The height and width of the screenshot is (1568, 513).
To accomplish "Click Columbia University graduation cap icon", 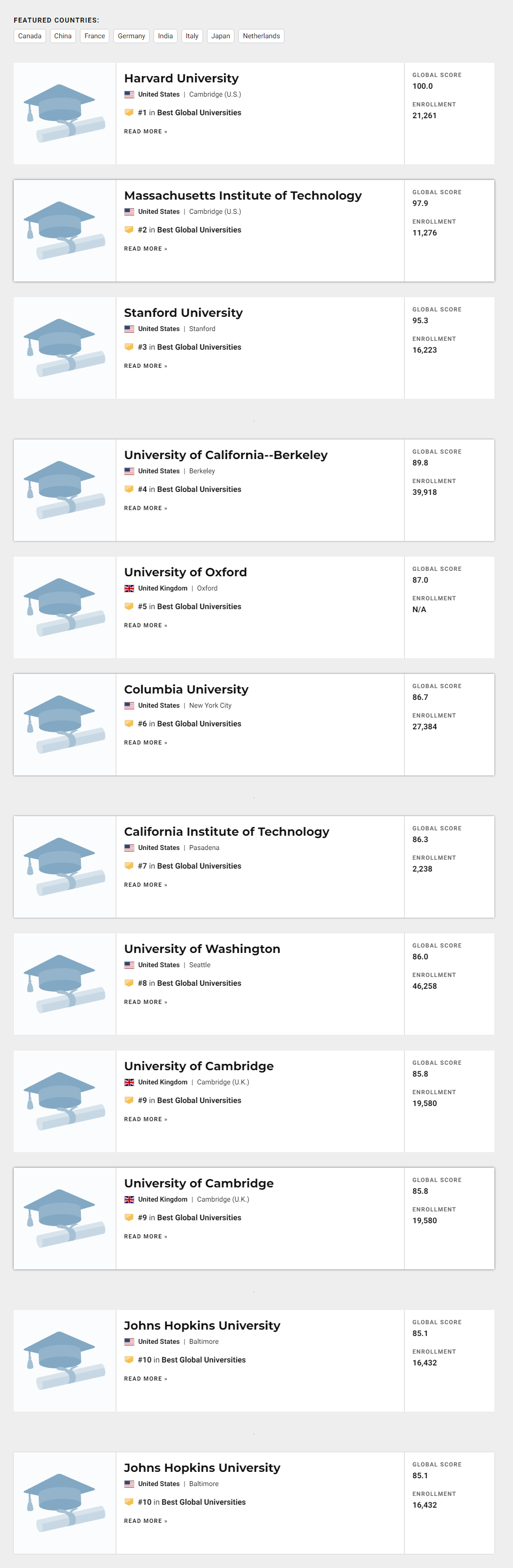I will pyautogui.click(x=65, y=724).
